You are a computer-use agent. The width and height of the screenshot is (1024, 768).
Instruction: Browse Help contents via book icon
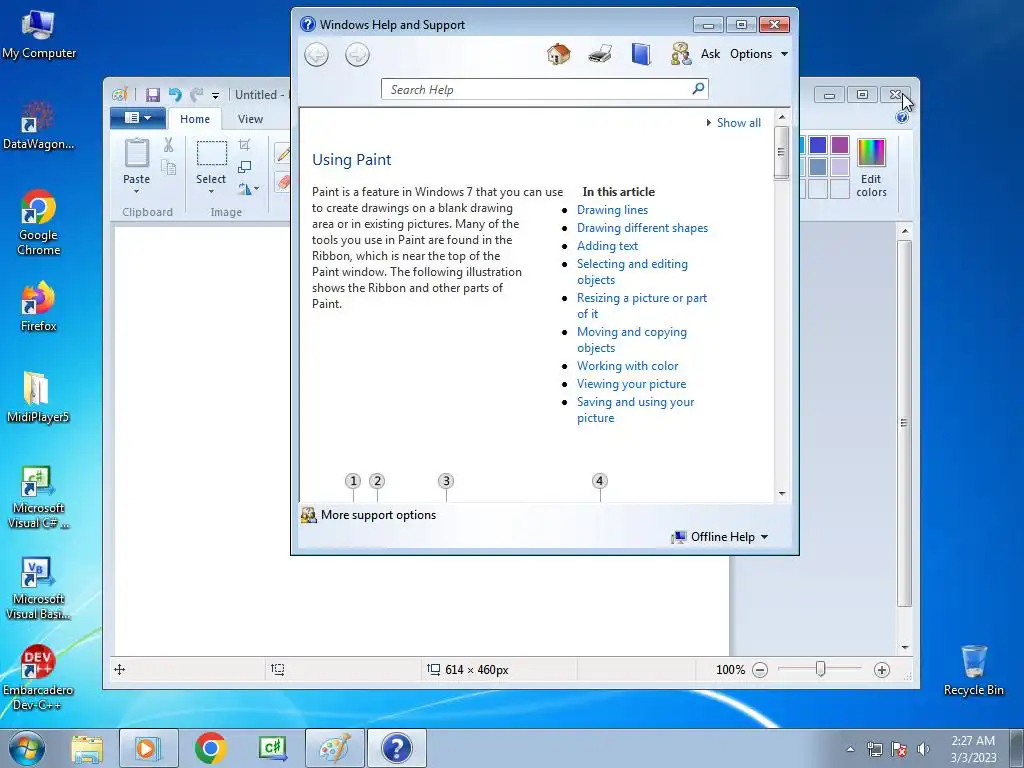point(641,54)
